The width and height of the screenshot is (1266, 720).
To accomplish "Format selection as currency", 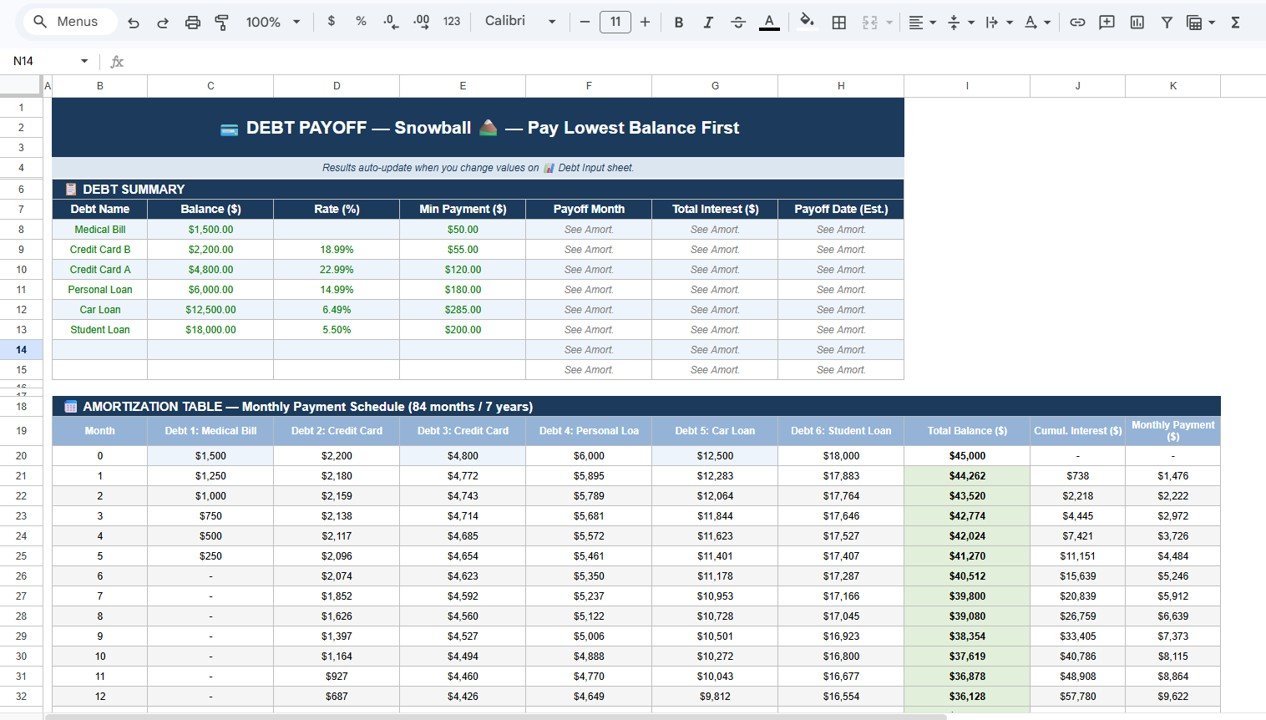I will [x=331, y=21].
